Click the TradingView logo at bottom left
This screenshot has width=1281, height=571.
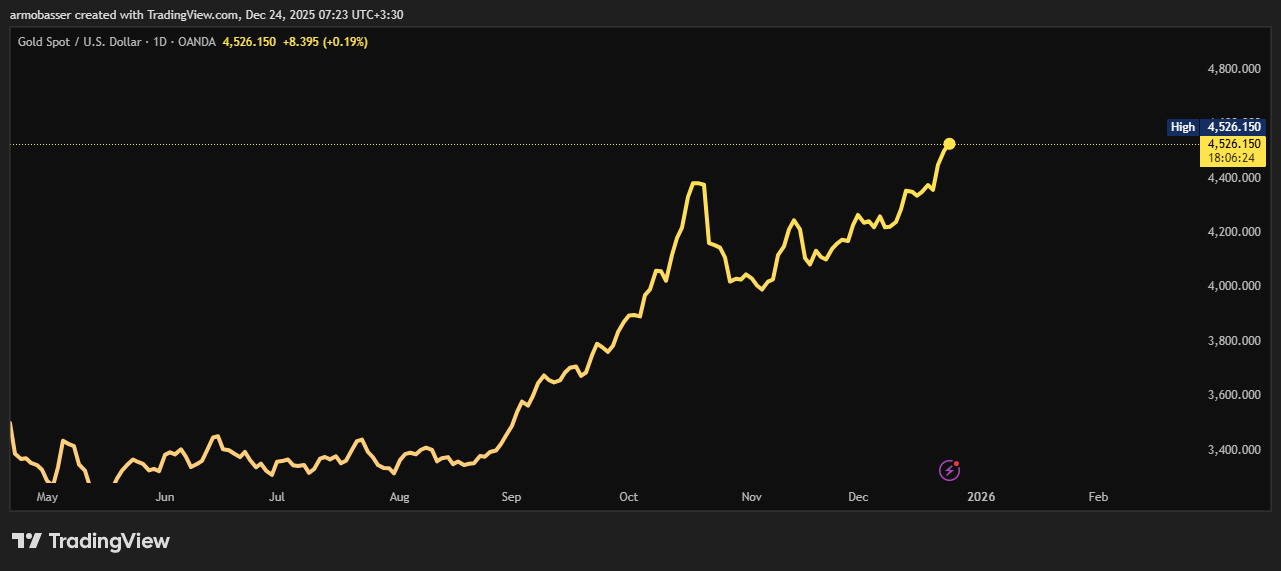pyautogui.click(x=91, y=541)
